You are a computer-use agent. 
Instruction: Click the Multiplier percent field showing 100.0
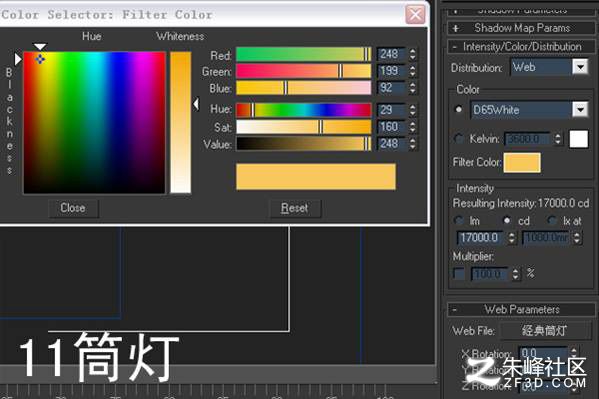[x=490, y=274]
